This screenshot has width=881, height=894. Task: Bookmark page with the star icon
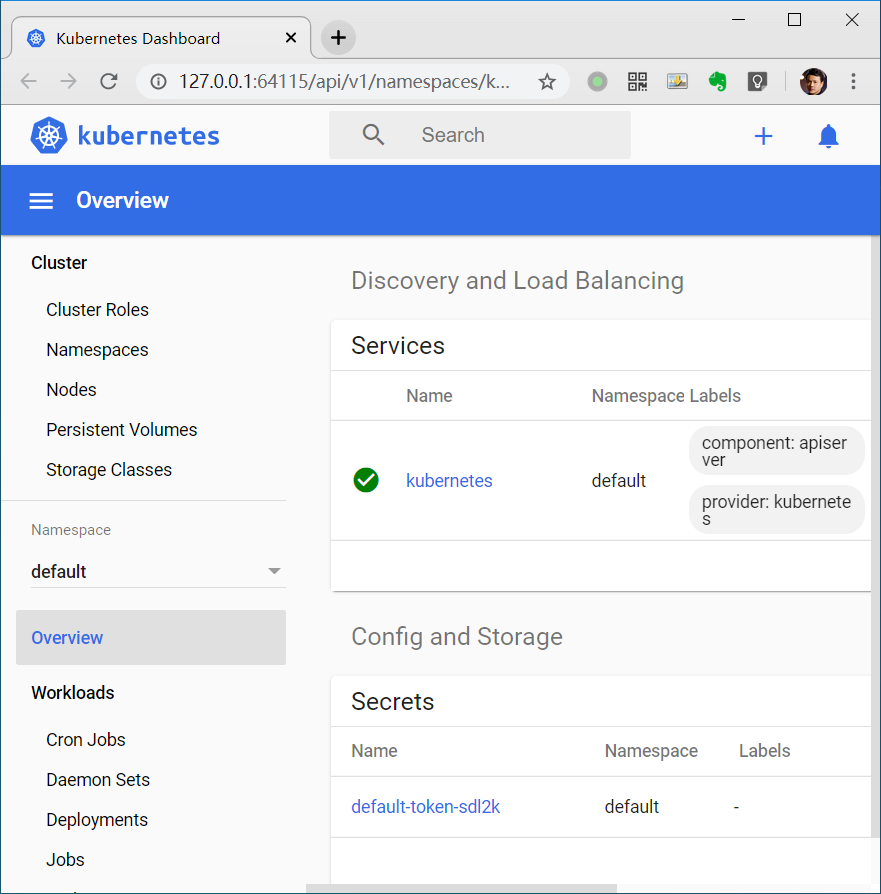(547, 82)
